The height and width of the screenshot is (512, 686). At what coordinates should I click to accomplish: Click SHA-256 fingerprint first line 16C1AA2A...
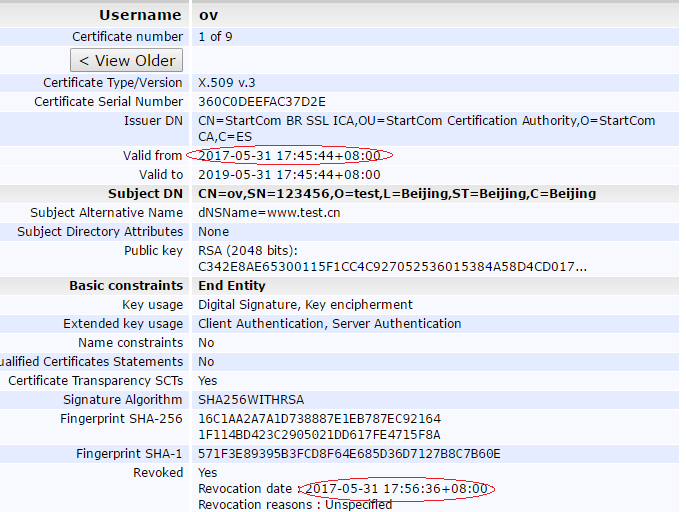319,419
